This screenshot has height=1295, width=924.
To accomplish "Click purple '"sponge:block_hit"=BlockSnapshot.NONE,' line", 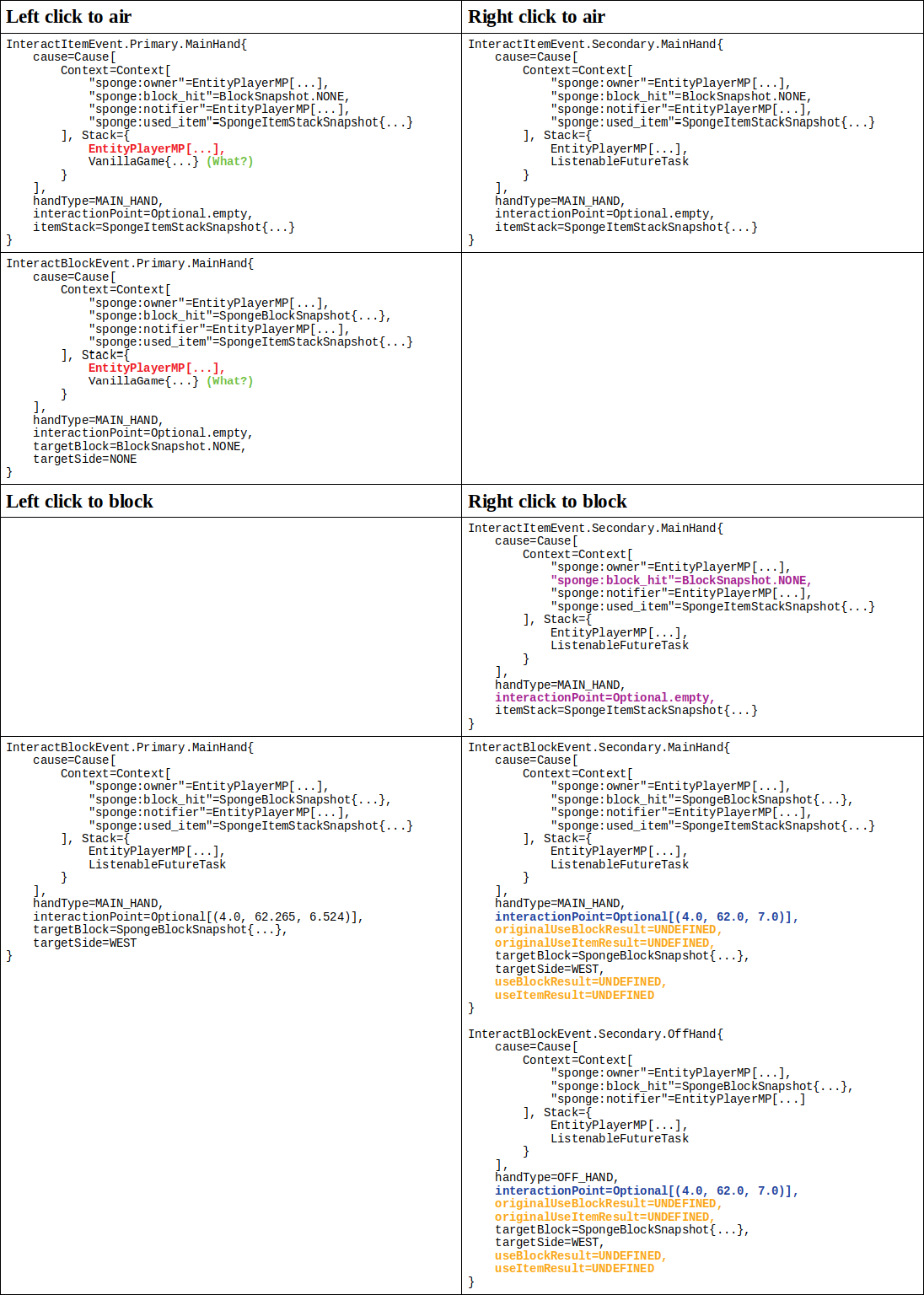I will point(681,580).
